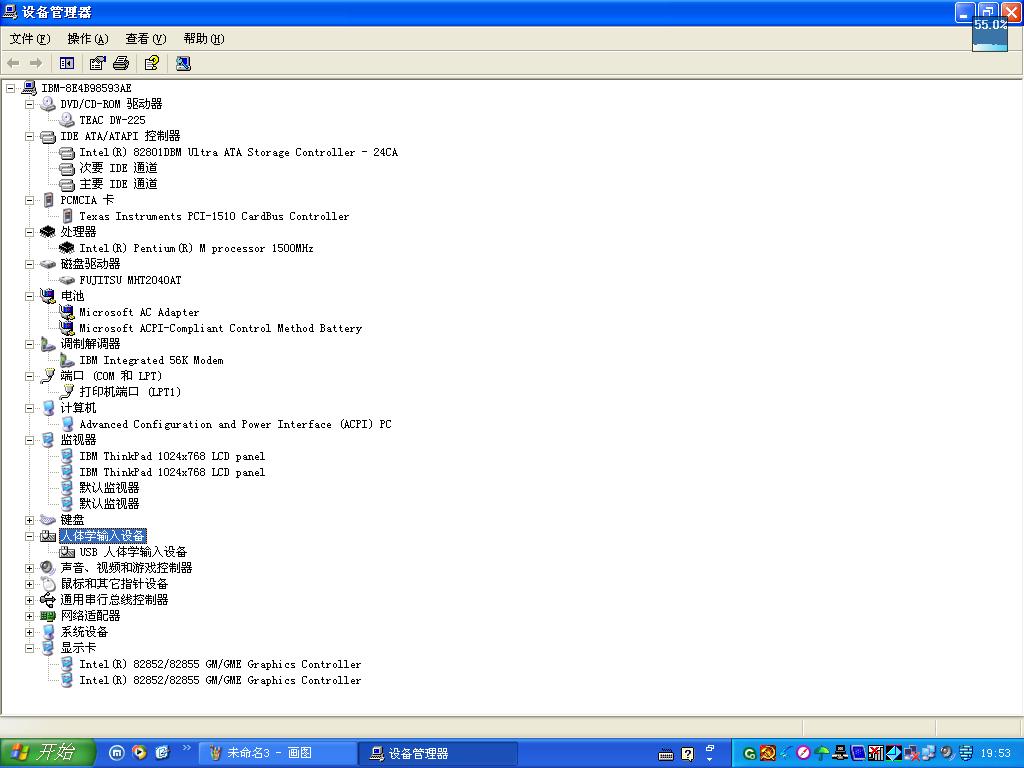This screenshot has height=768, width=1024.
Task: Click the language bar help icon
Action: (688, 754)
